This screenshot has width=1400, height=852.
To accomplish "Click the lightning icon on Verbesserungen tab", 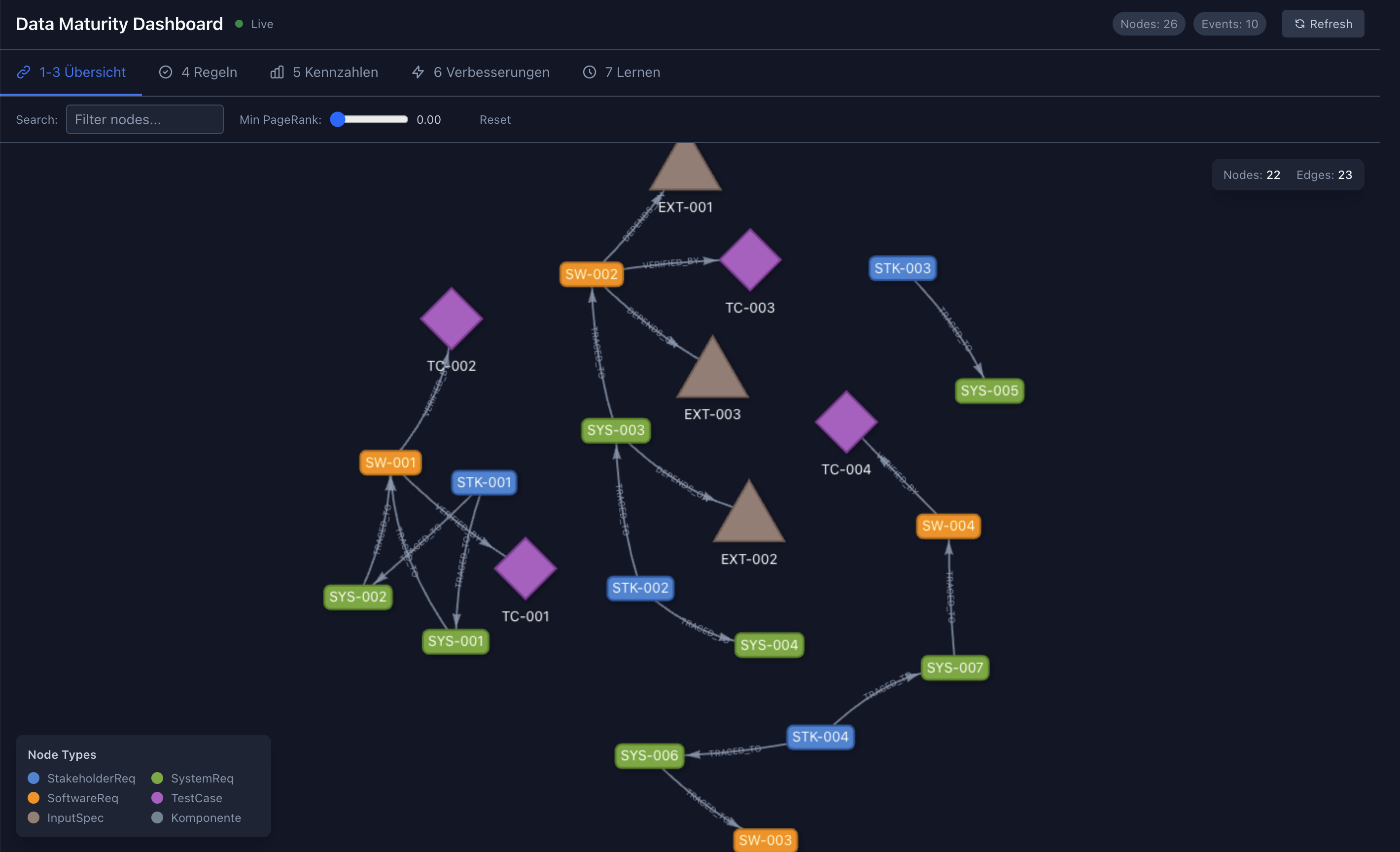I will tap(418, 72).
